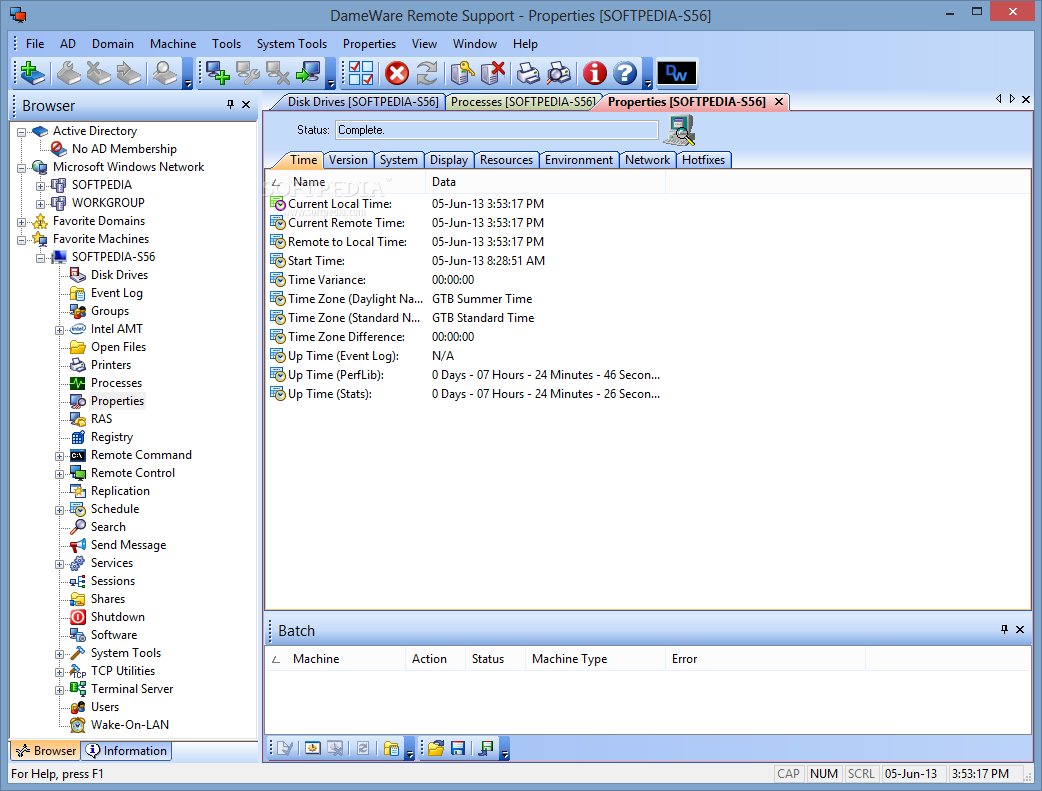Click the save floppy icon in Batch toolbar
Image resolution: width=1042 pixels, height=791 pixels.
457,748
